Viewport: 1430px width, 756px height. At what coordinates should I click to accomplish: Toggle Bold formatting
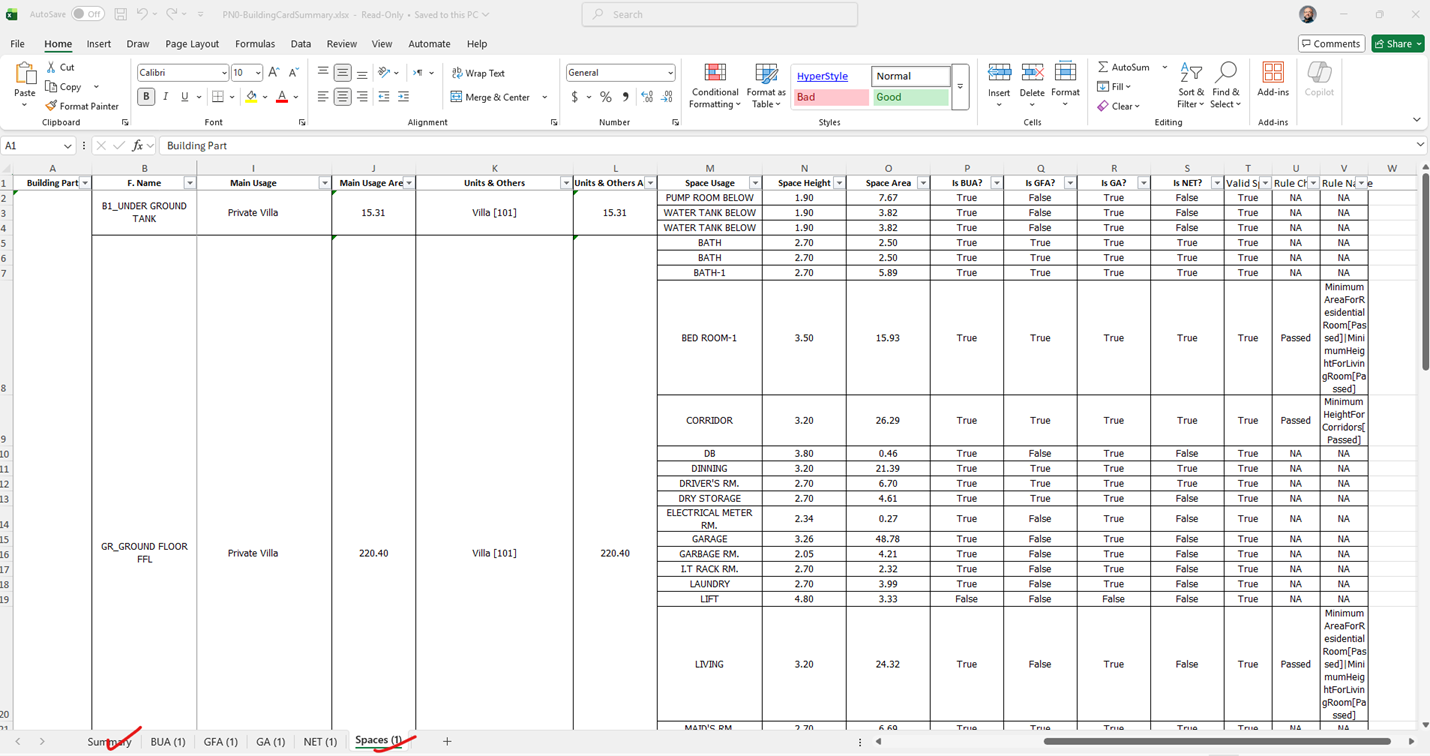tap(145, 95)
